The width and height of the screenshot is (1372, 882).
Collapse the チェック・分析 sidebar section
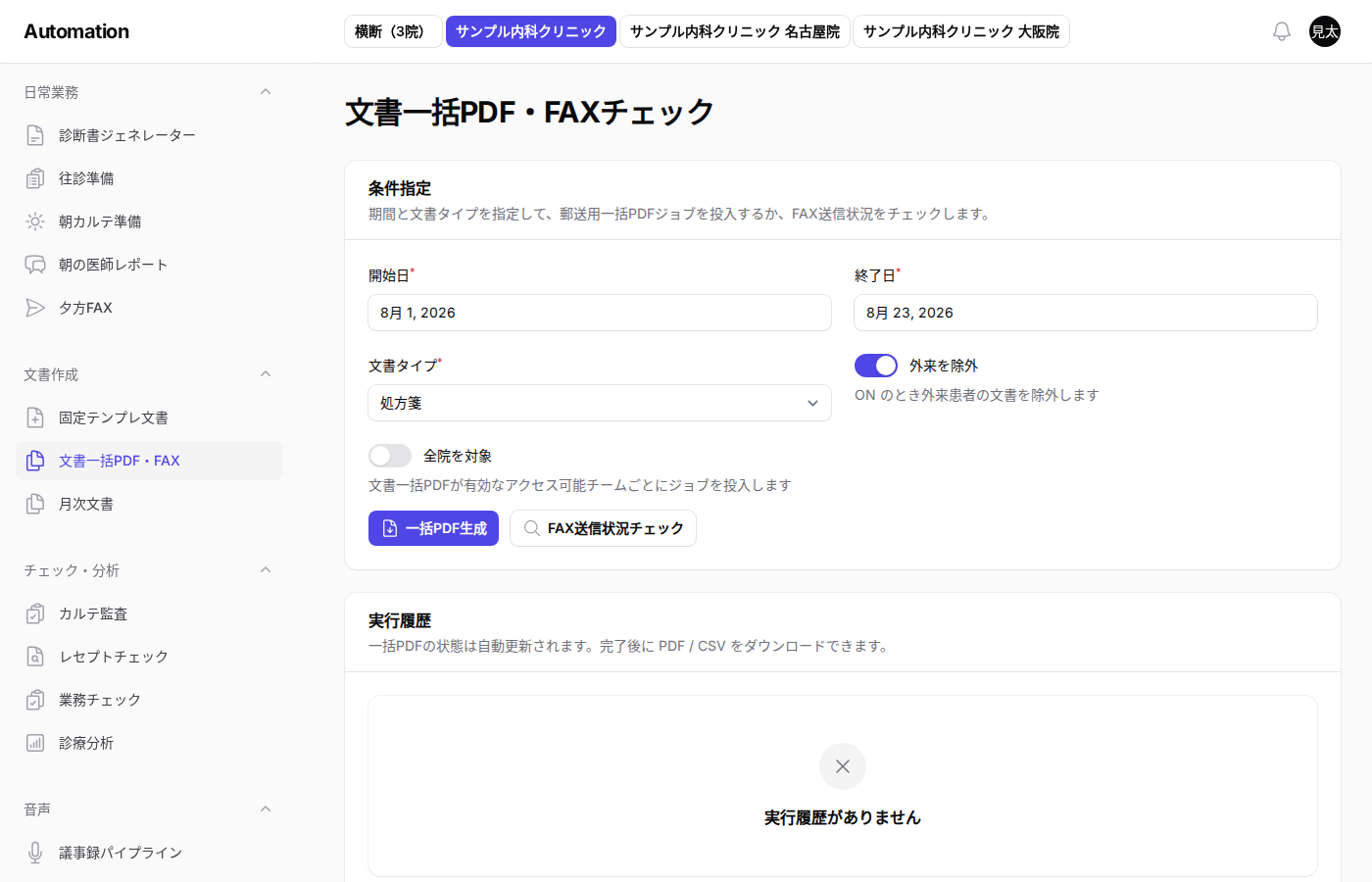(x=266, y=570)
